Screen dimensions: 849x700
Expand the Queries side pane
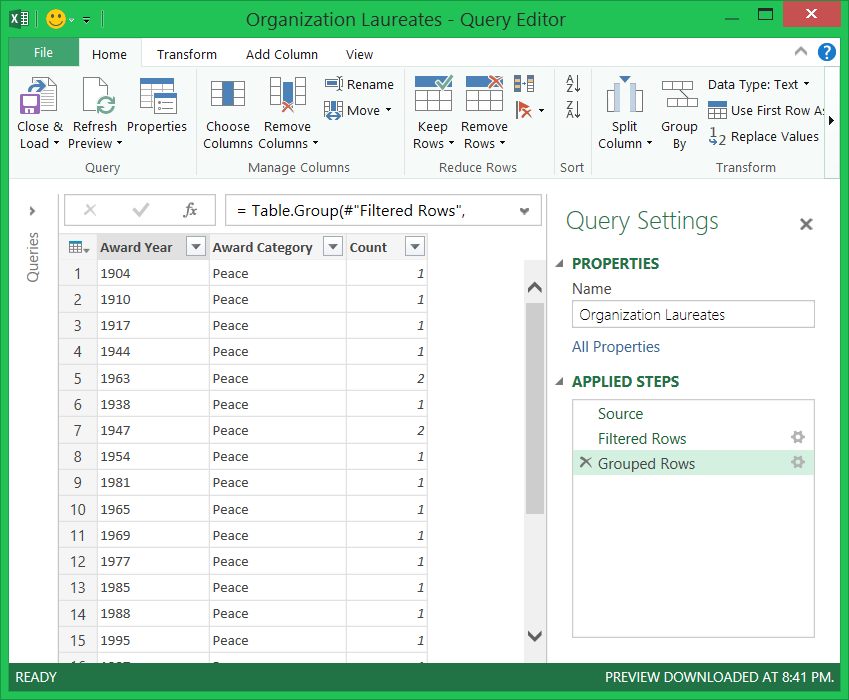pyautogui.click(x=32, y=211)
